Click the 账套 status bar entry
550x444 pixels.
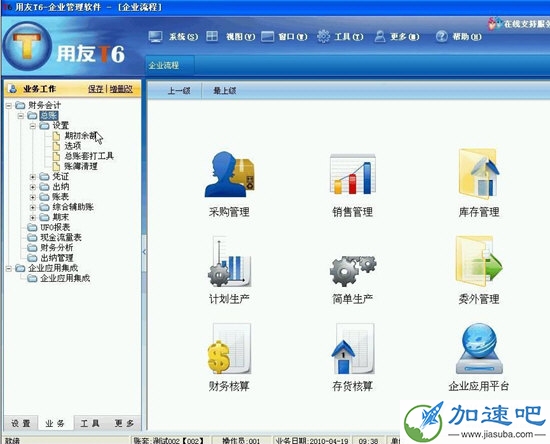(x=169, y=440)
